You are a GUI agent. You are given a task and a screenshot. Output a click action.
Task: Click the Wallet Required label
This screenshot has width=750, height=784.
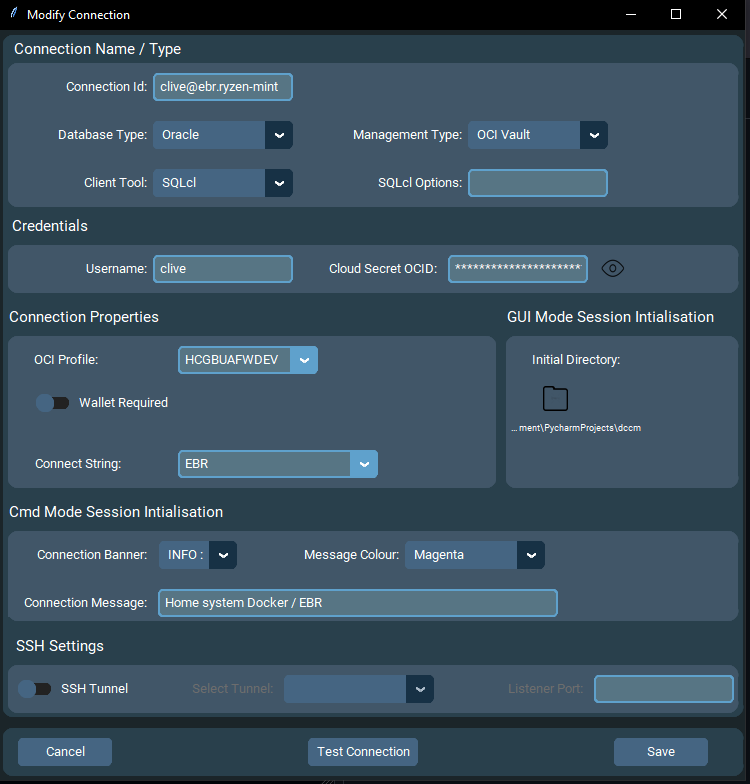(x=124, y=402)
